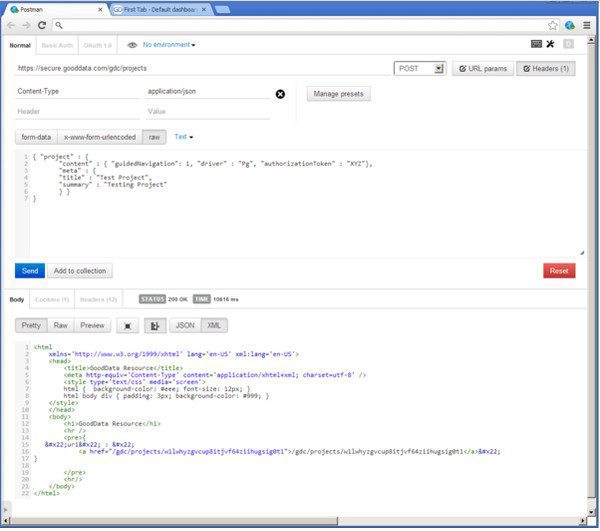This screenshot has height=531, width=600.
Task: Expand the Text format dropdown
Action: coord(183,137)
